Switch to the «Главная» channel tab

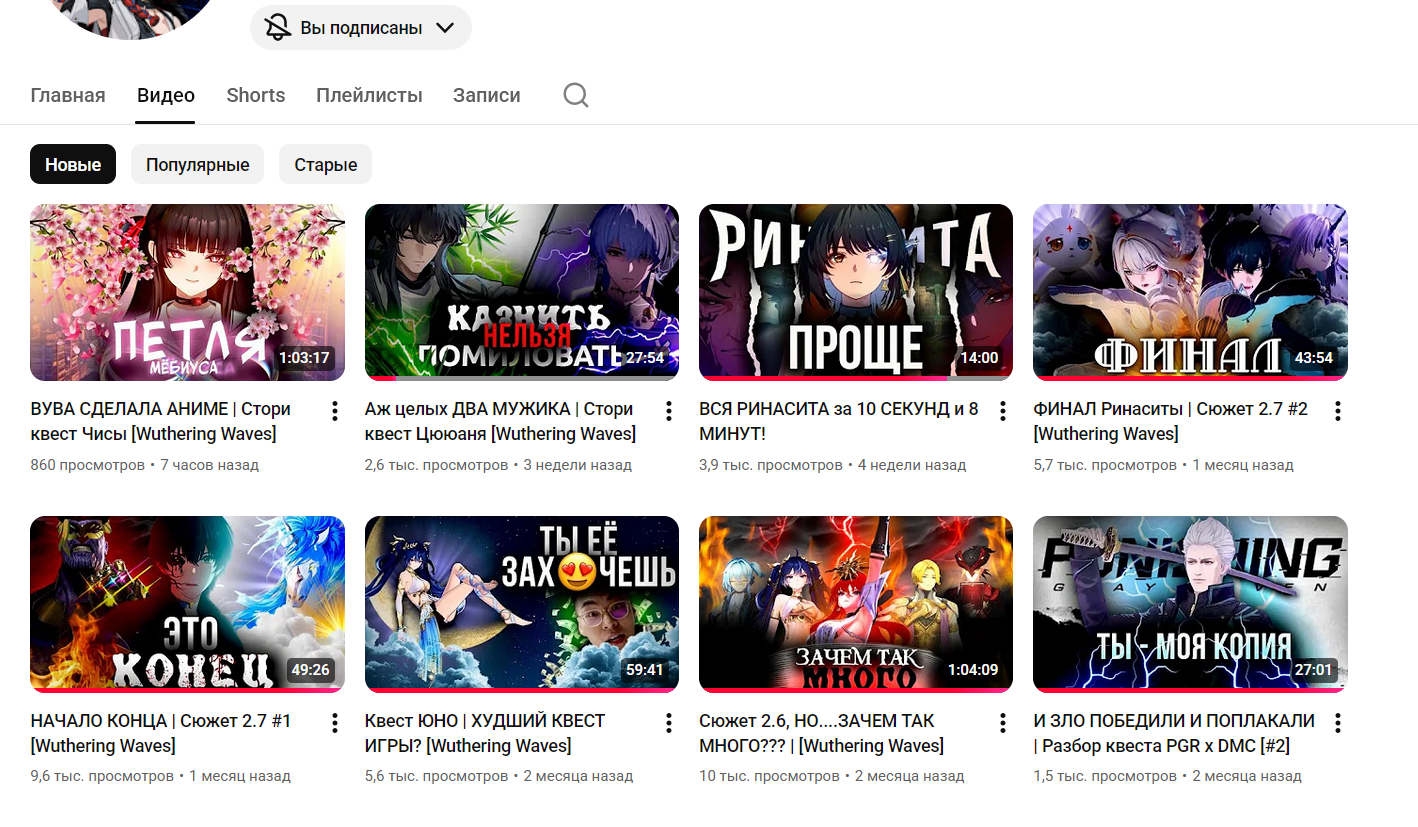pos(68,95)
